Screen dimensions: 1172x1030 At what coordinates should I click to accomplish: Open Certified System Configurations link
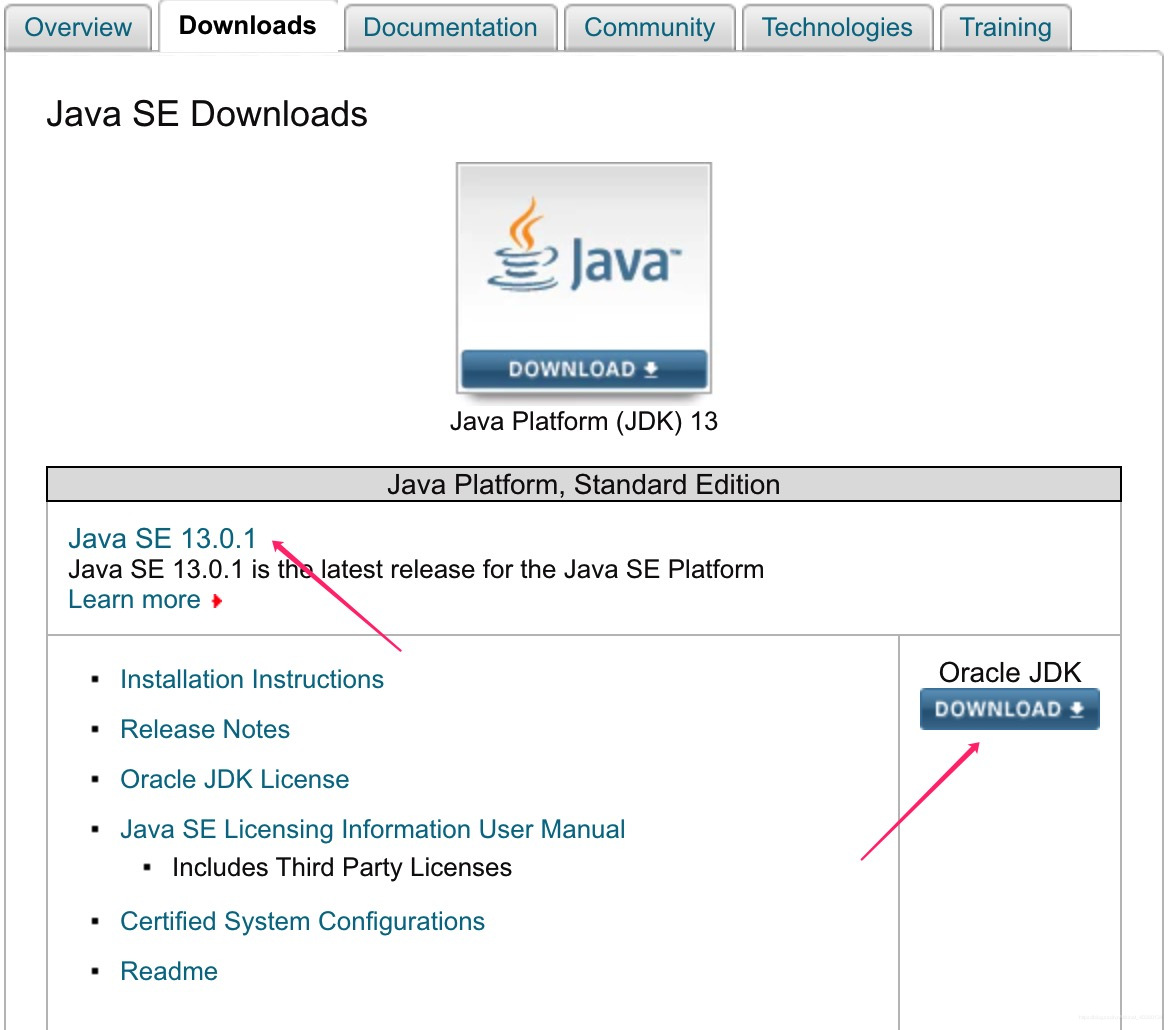(302, 921)
